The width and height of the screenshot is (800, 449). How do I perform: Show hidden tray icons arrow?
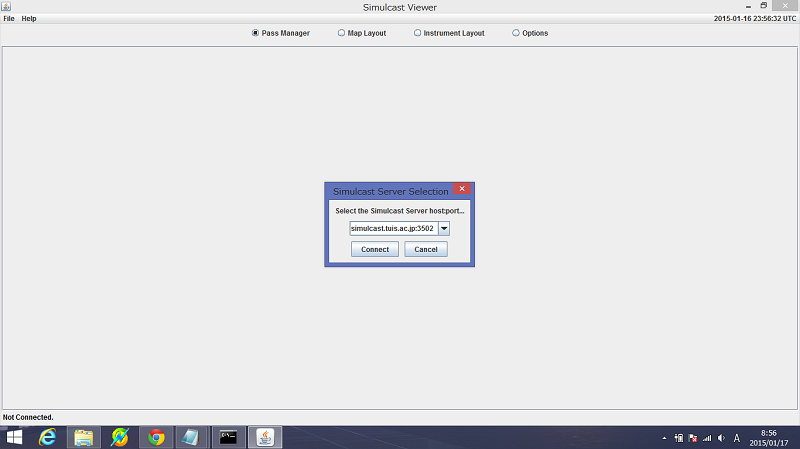click(x=664, y=438)
